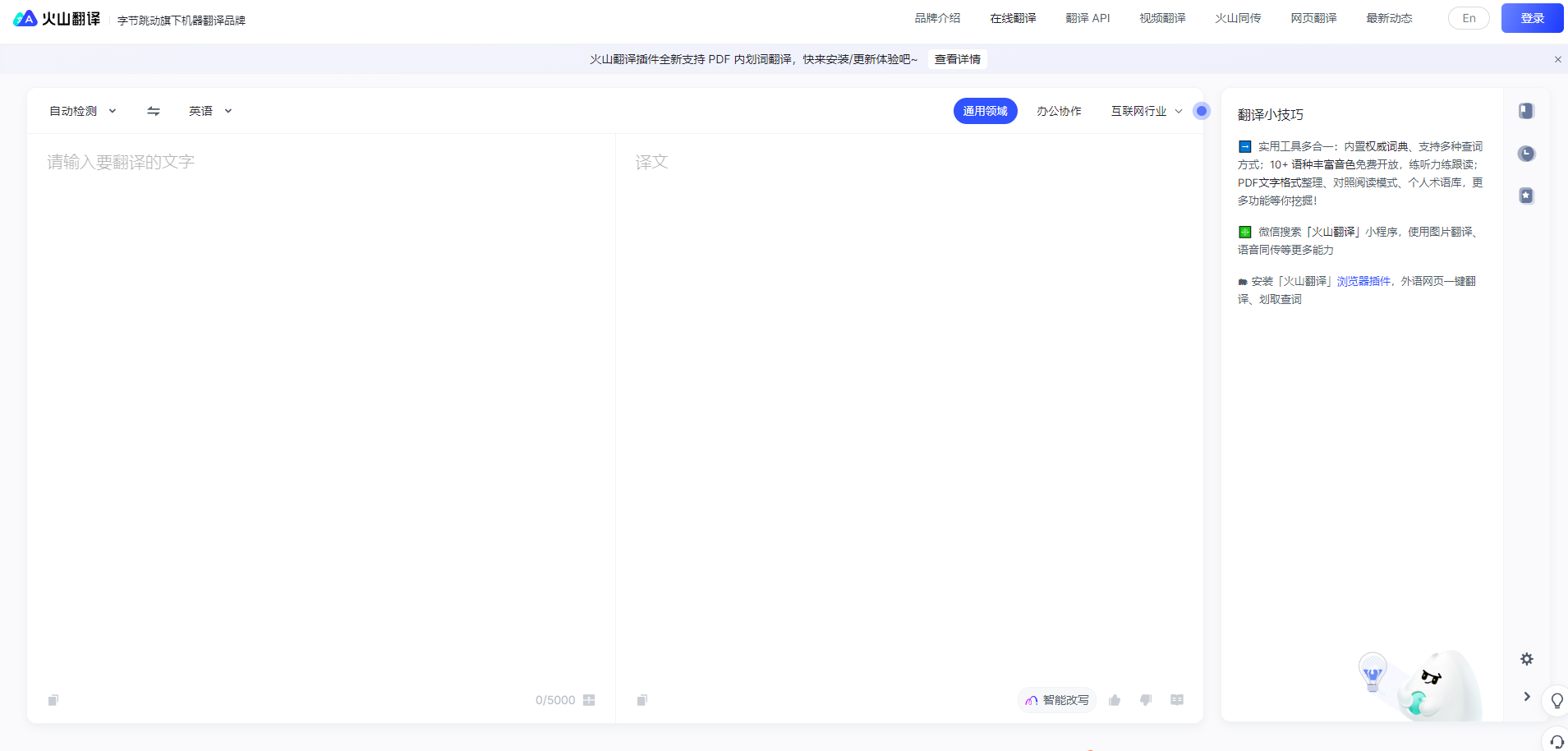Collapse the right panel with the chevron arrow
Screen dimensions: 1568x751
pos(1528,697)
